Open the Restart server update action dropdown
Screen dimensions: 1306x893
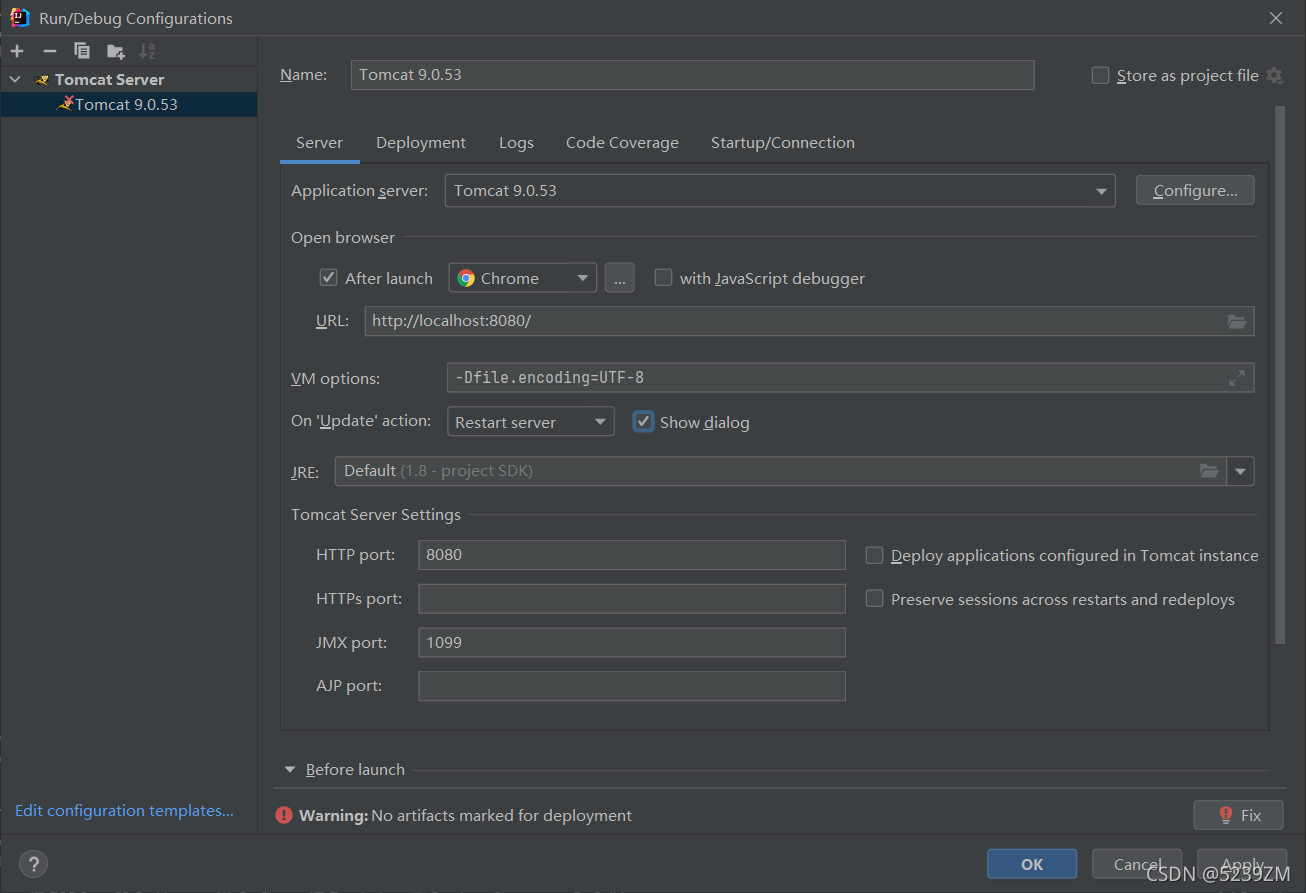[531, 422]
